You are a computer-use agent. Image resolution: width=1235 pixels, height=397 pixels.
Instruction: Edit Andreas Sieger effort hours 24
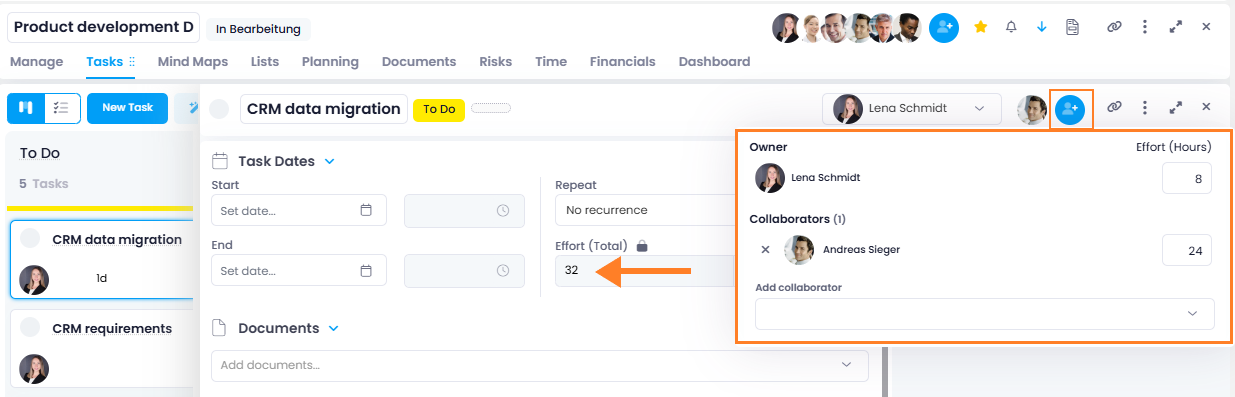1187,250
